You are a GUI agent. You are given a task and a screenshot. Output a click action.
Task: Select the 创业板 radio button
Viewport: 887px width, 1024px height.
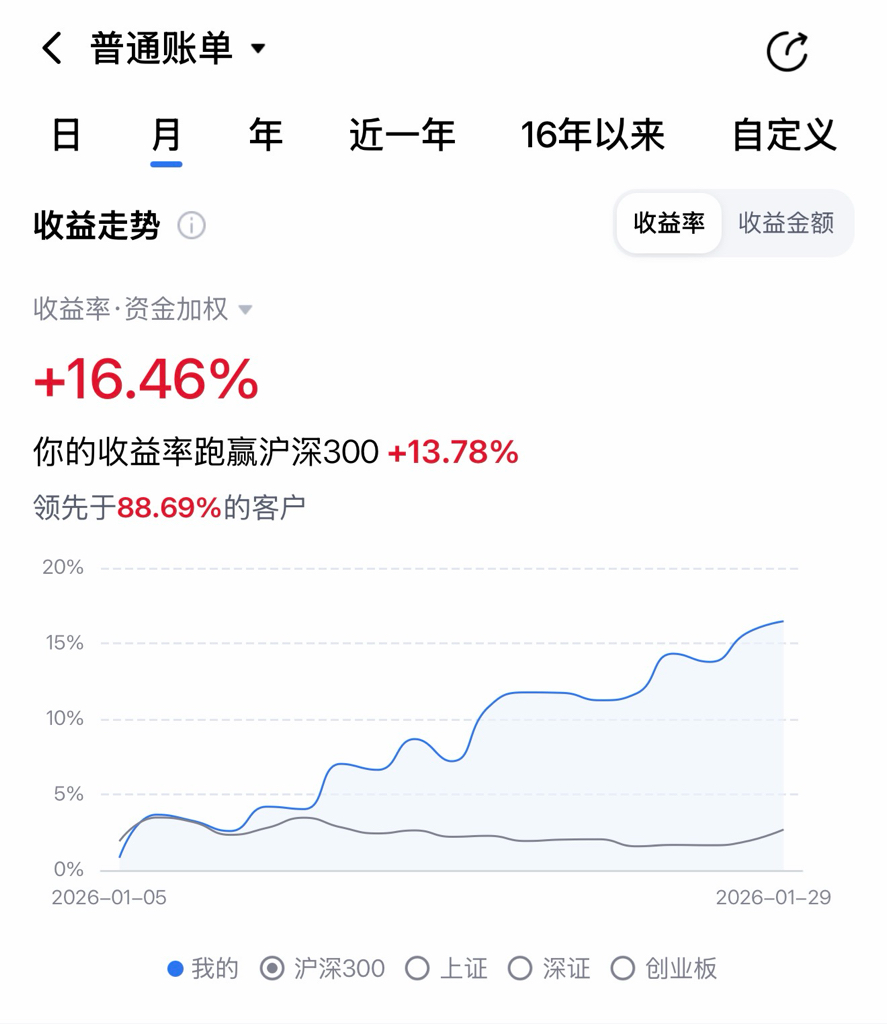[x=622, y=968]
